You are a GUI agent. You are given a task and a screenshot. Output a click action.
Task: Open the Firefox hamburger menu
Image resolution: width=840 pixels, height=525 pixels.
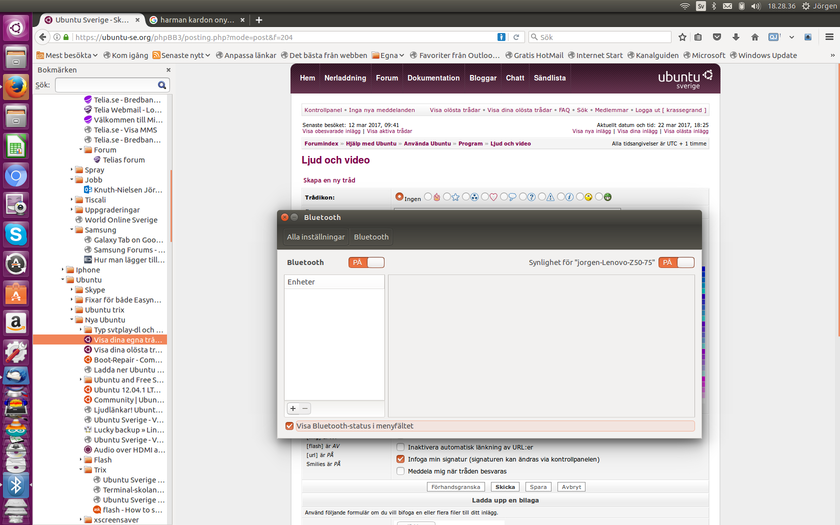point(829,37)
